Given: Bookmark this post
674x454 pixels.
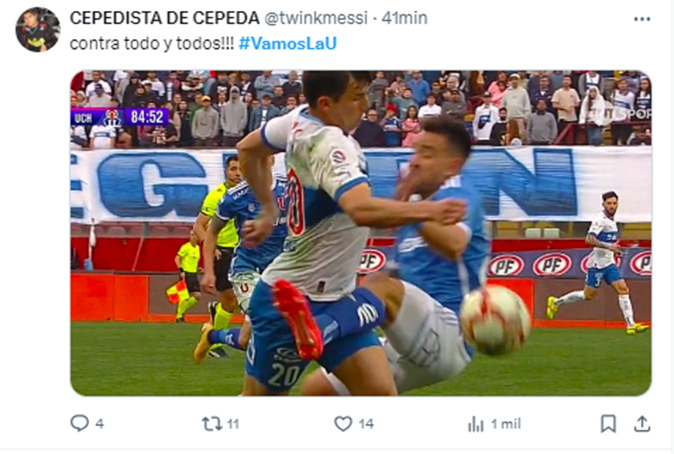Looking at the screenshot, I should point(608,423).
